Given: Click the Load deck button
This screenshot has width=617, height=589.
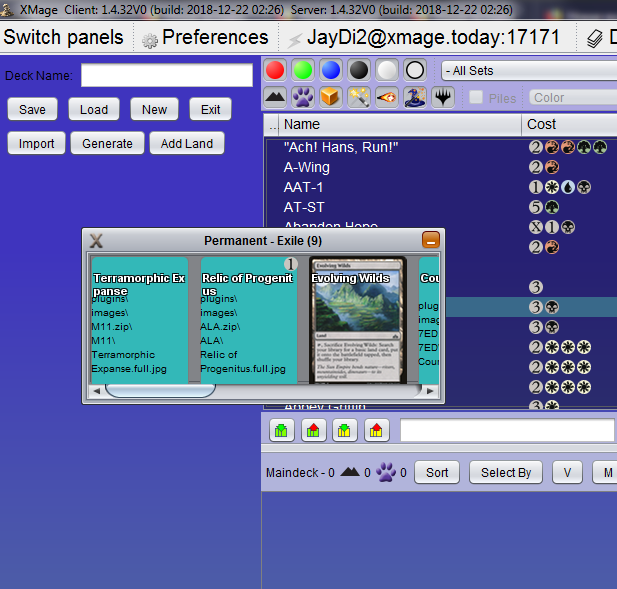Looking at the screenshot, I should 94,109.
